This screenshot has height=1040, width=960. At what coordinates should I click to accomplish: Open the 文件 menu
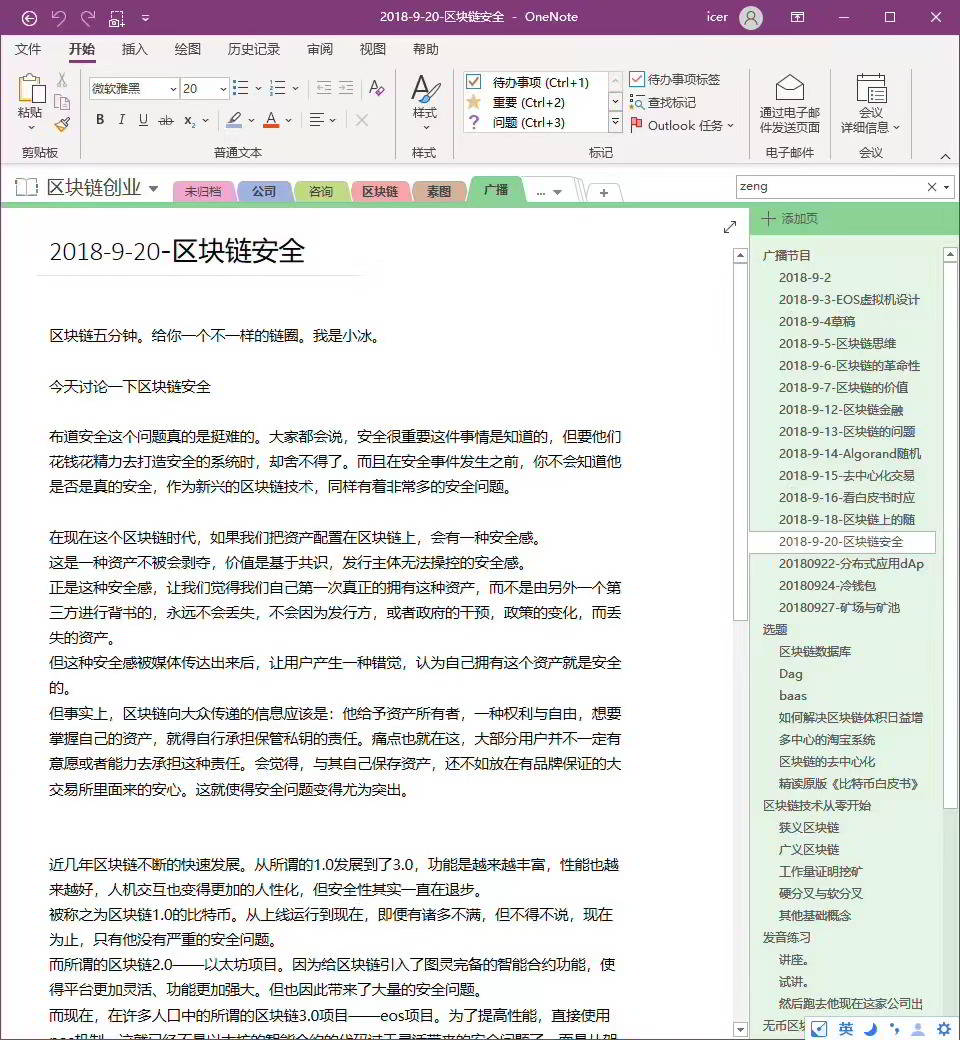[28, 49]
